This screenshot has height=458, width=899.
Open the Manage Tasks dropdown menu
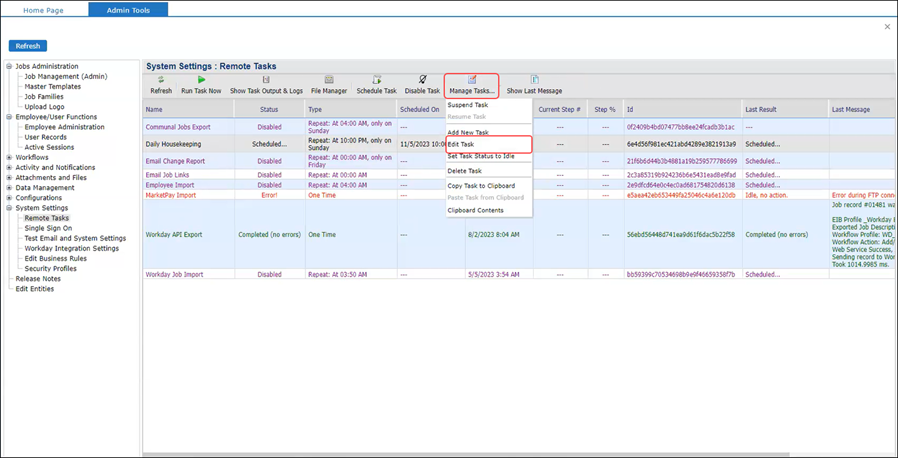(472, 85)
